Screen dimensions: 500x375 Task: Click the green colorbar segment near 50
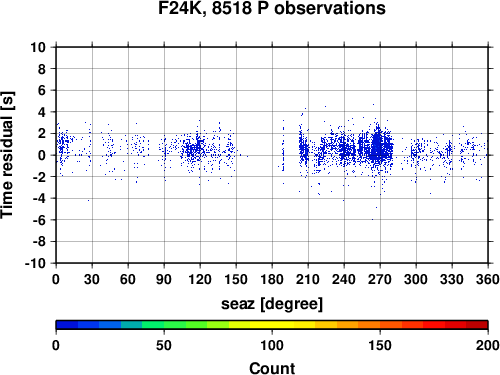pos(164,325)
